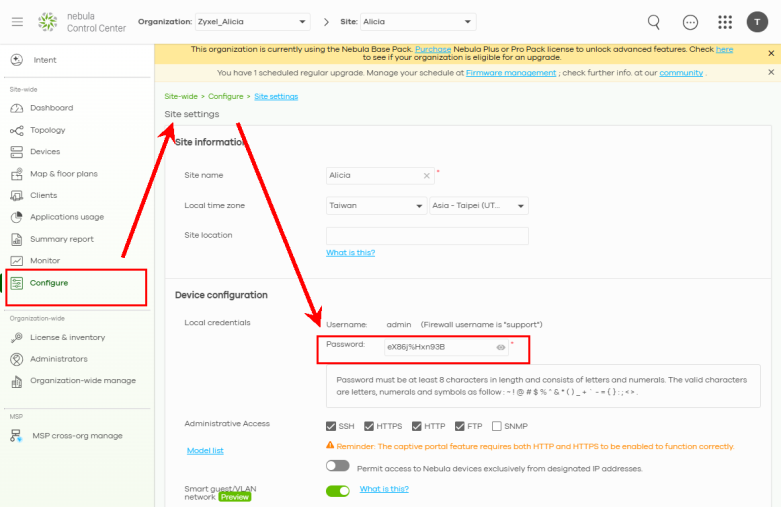Click the Monitor chart icon

click(x=17, y=260)
